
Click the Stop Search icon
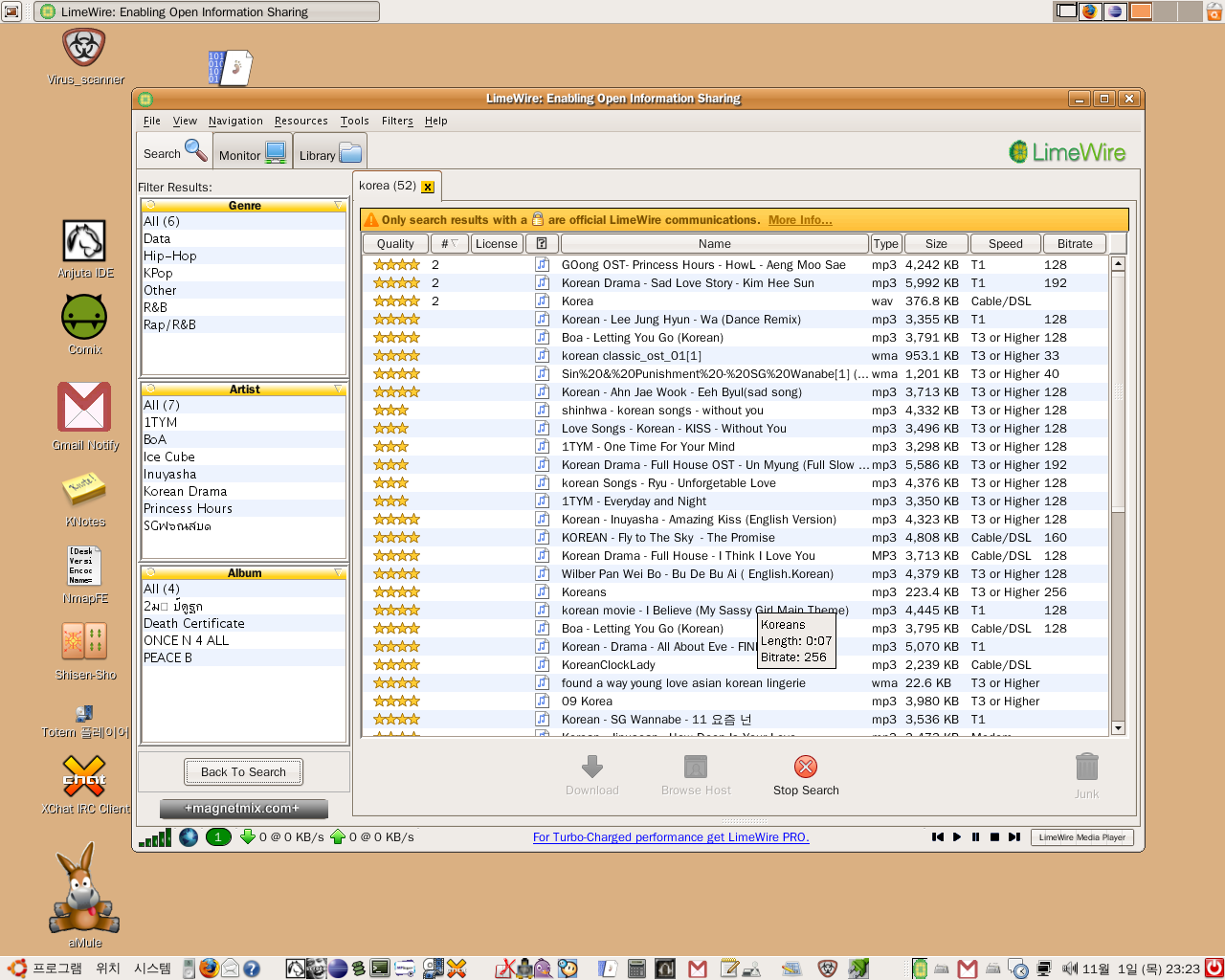click(806, 767)
